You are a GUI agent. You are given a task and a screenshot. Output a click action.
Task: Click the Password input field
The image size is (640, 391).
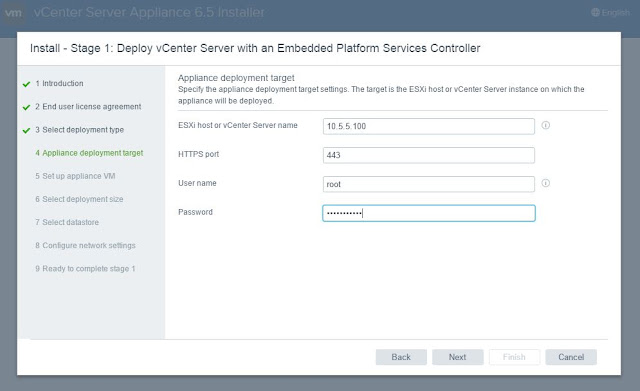coord(429,213)
